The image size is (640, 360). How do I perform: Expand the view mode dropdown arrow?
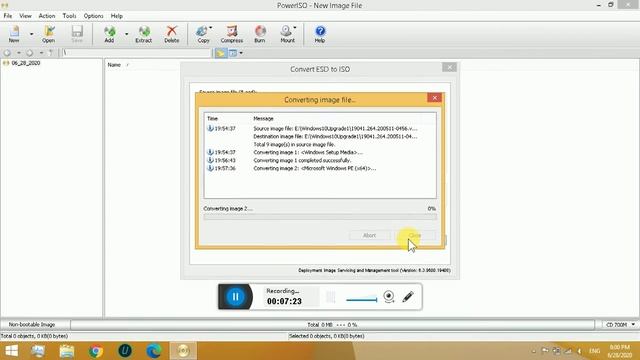[x=241, y=53]
